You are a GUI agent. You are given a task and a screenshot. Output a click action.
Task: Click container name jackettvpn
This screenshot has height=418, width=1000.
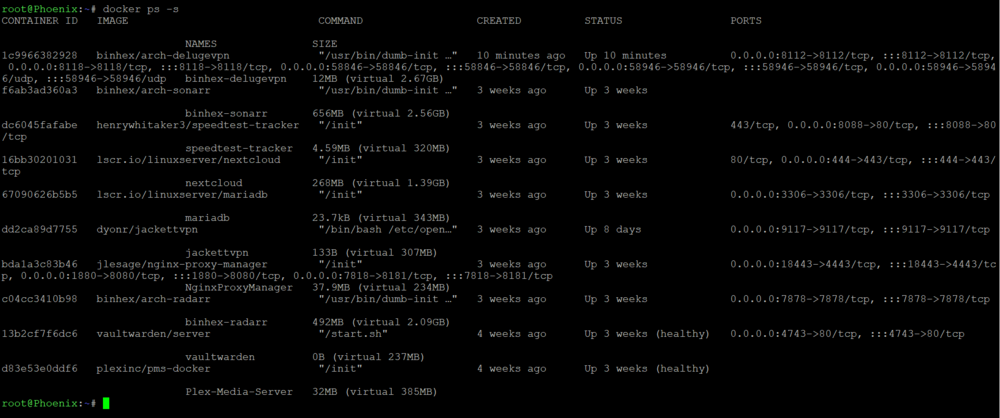[x=217, y=253]
